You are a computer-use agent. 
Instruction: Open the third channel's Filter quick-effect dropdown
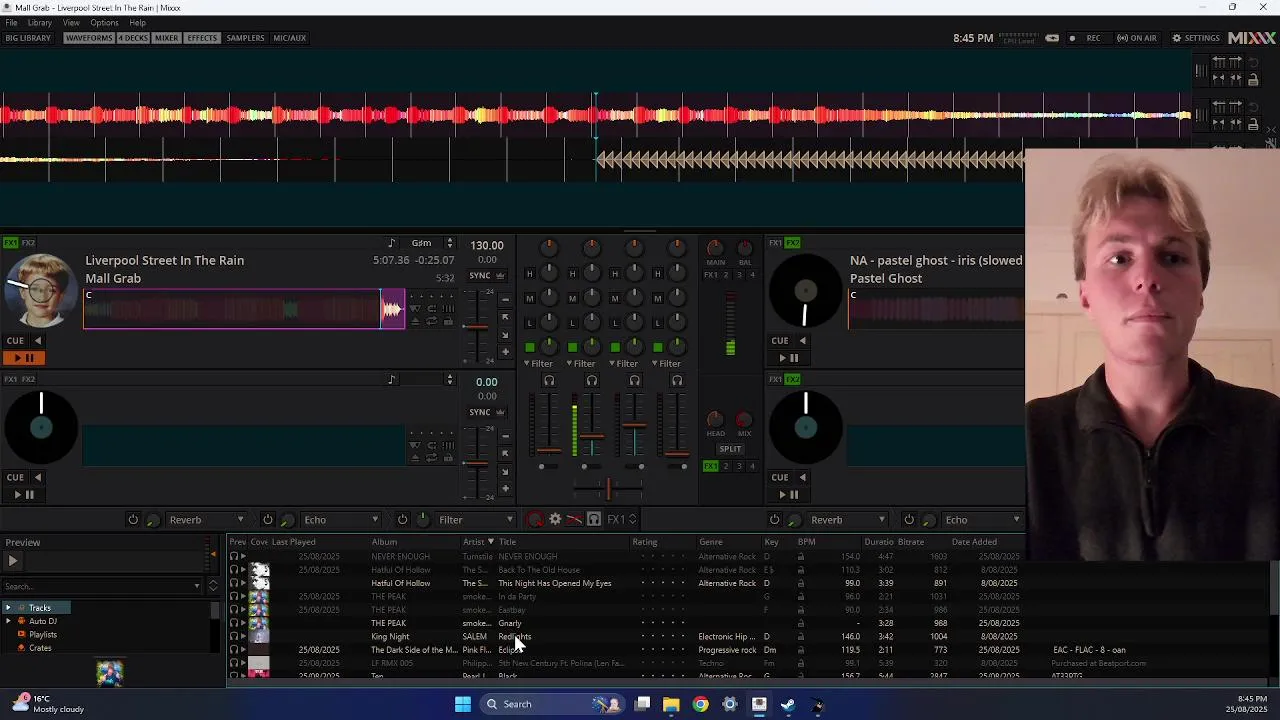coord(623,363)
